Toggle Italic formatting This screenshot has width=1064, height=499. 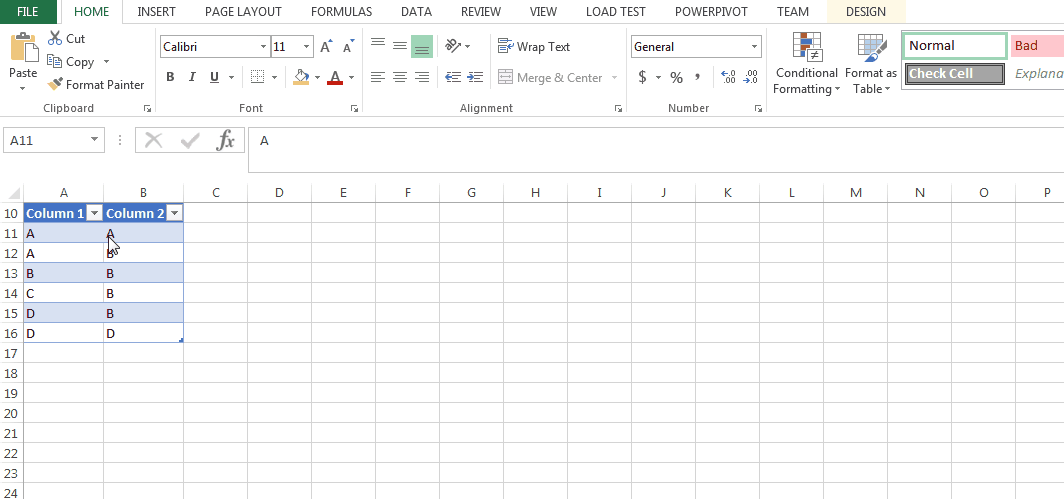click(192, 77)
